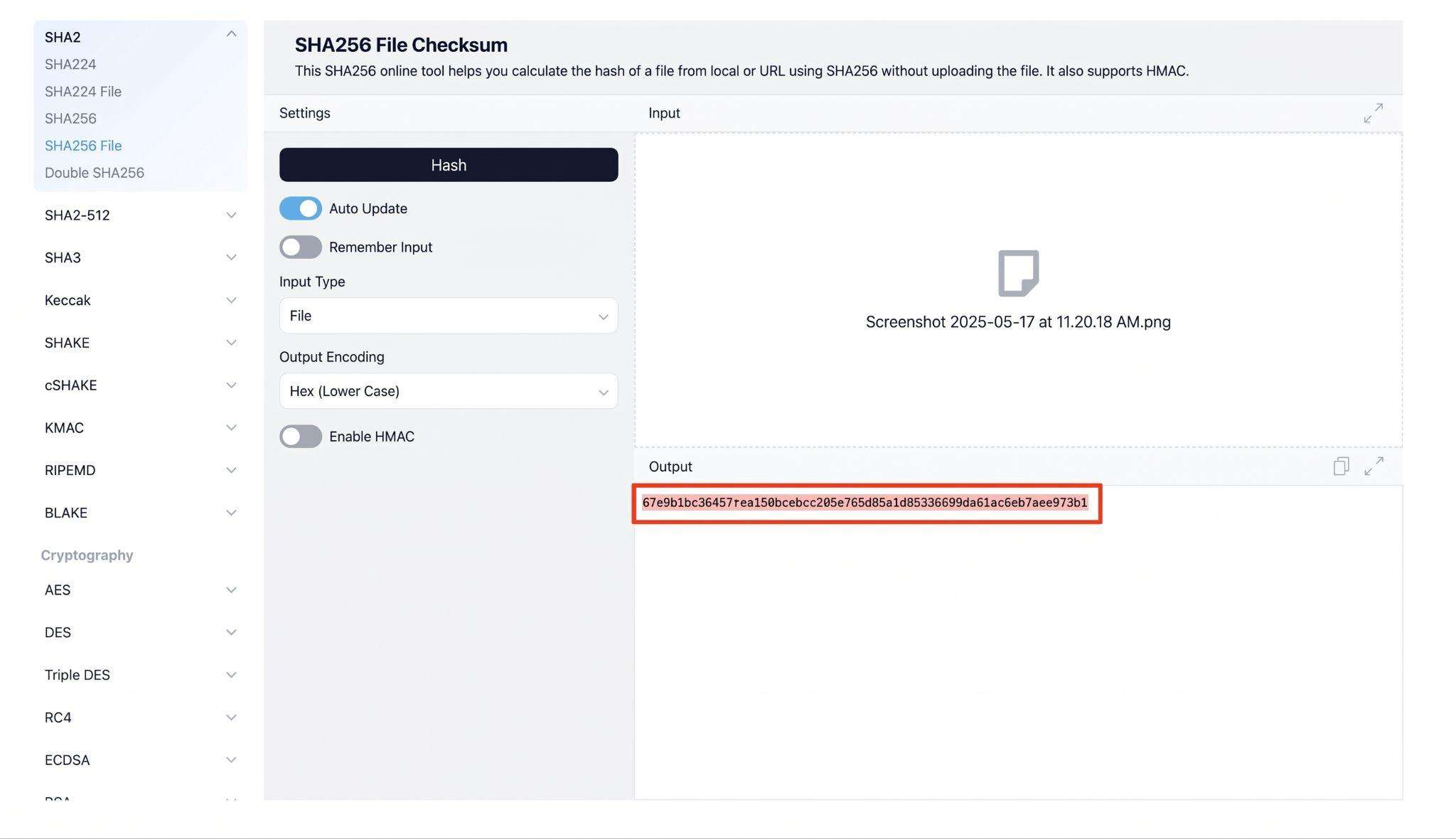Image resolution: width=1456 pixels, height=839 pixels.
Task: Click the output hash value text
Action: coord(864,503)
